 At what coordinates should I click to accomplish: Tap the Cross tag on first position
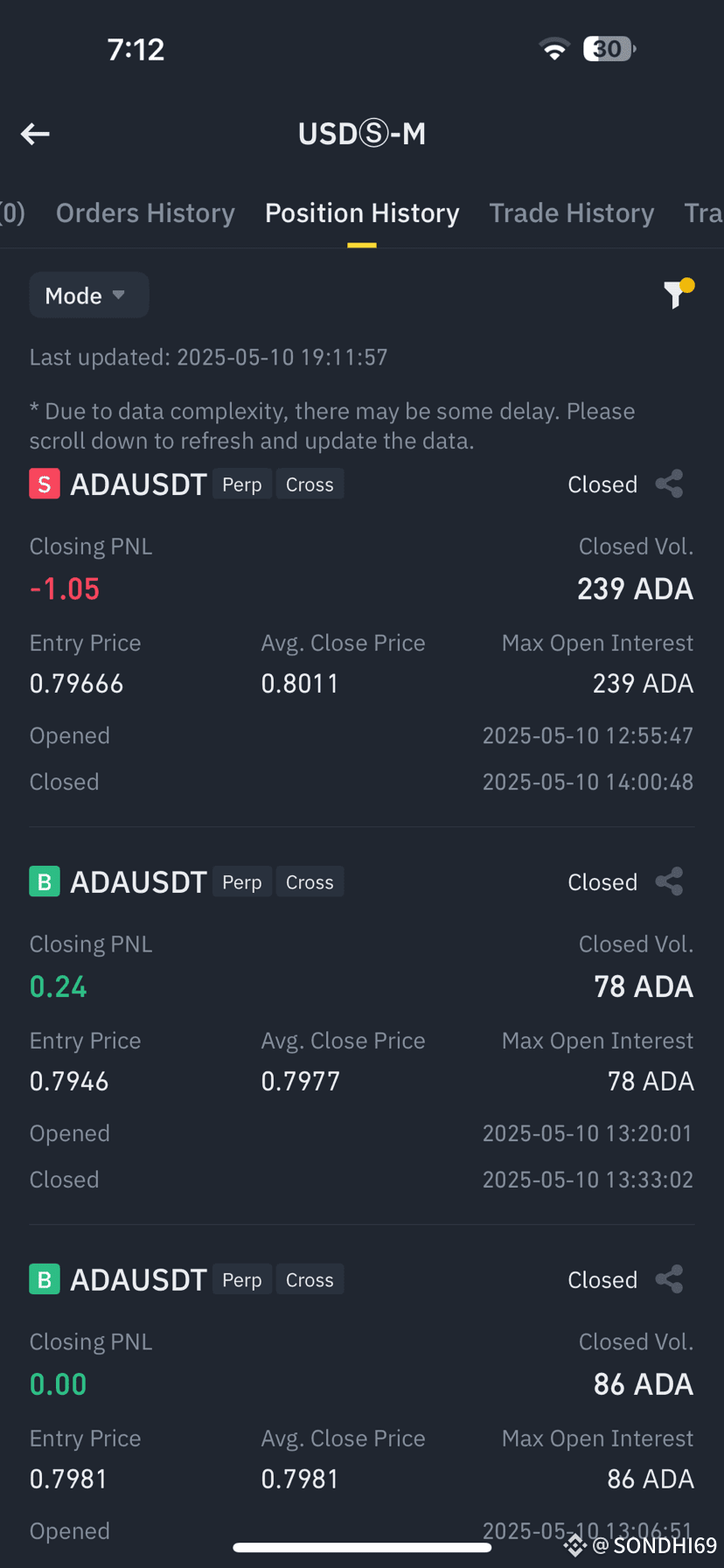click(x=310, y=484)
